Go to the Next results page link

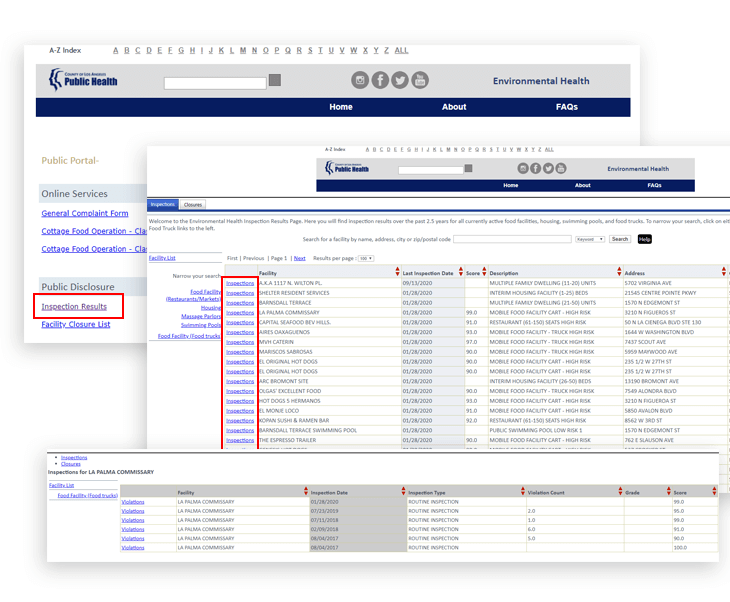tap(300, 258)
